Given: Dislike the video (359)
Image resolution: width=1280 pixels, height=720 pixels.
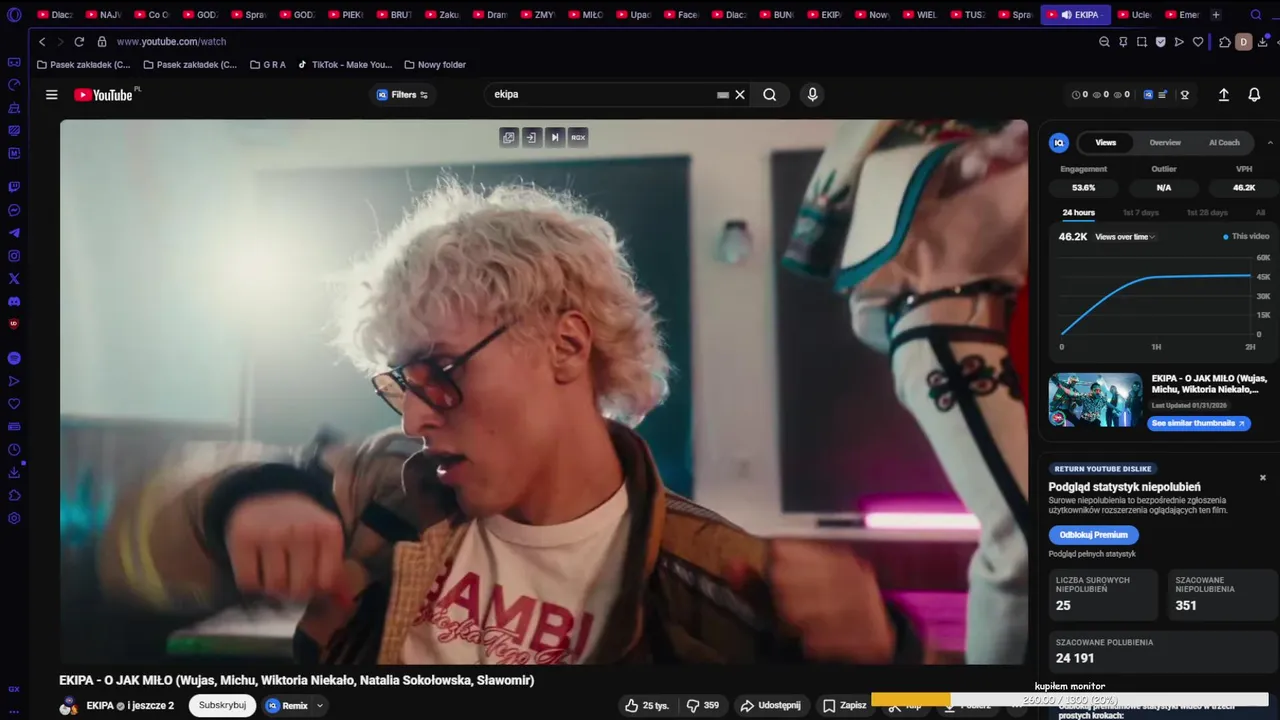Looking at the screenshot, I should click(703, 705).
